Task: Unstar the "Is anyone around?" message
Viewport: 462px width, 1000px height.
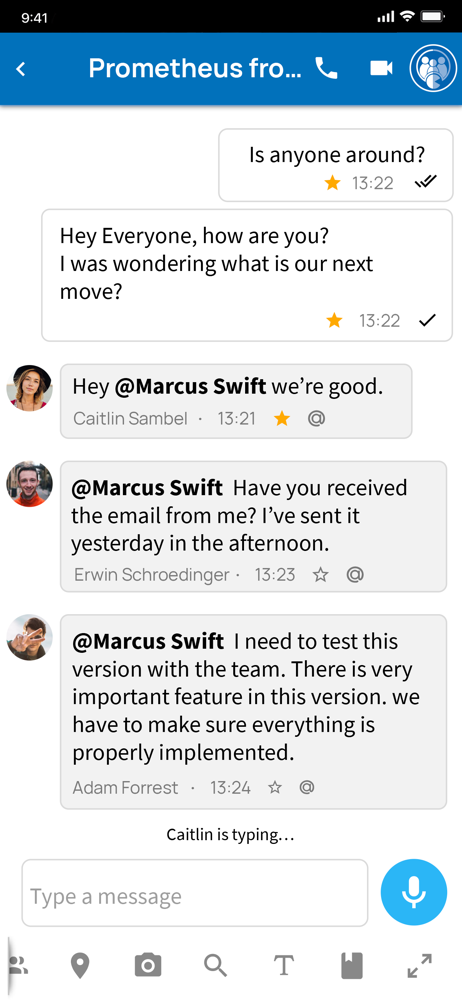Action: (332, 184)
